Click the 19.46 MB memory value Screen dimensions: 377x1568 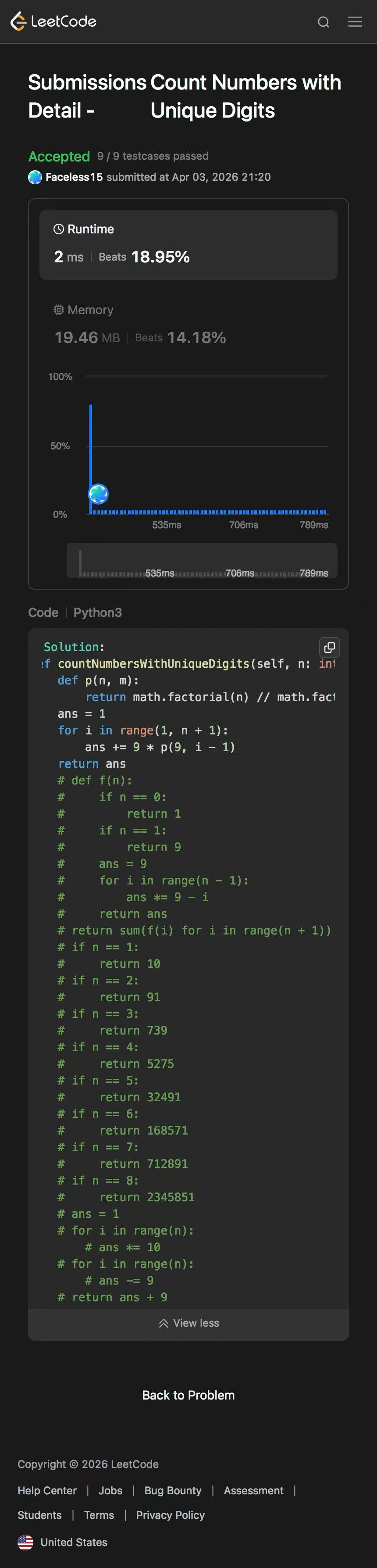(87, 337)
